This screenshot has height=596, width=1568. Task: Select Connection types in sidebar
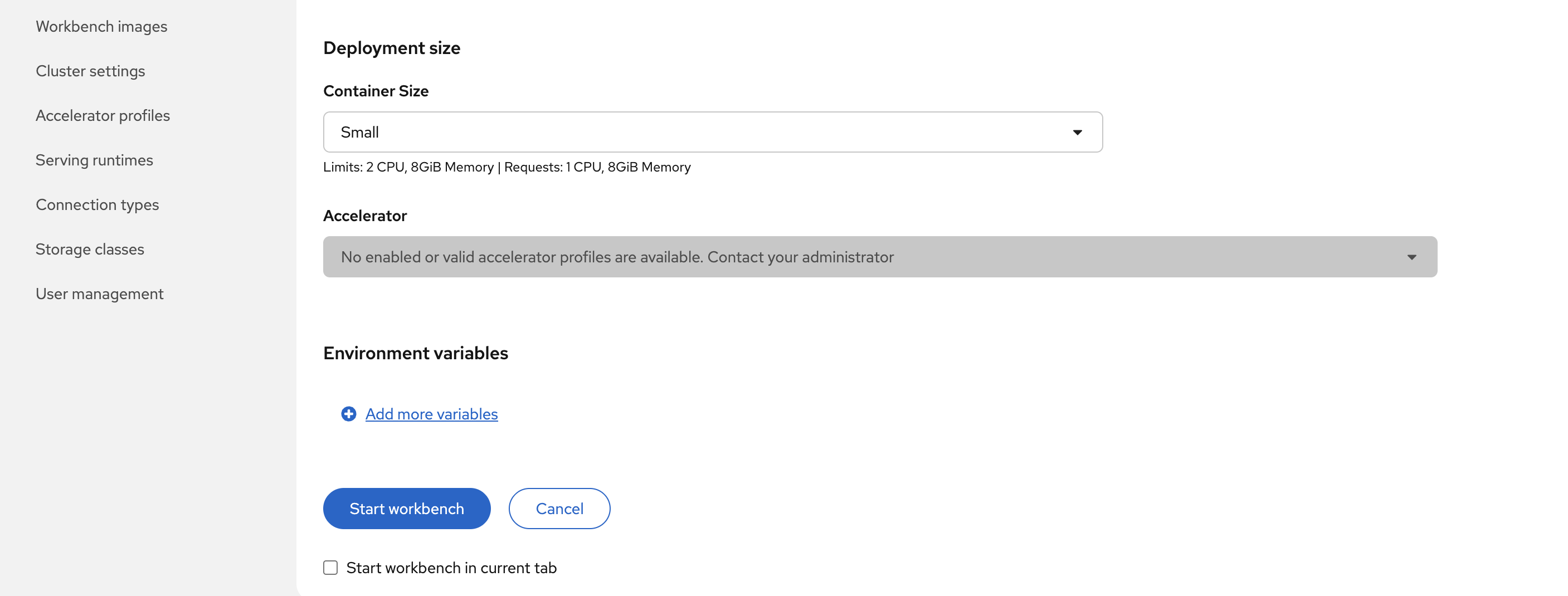(97, 205)
